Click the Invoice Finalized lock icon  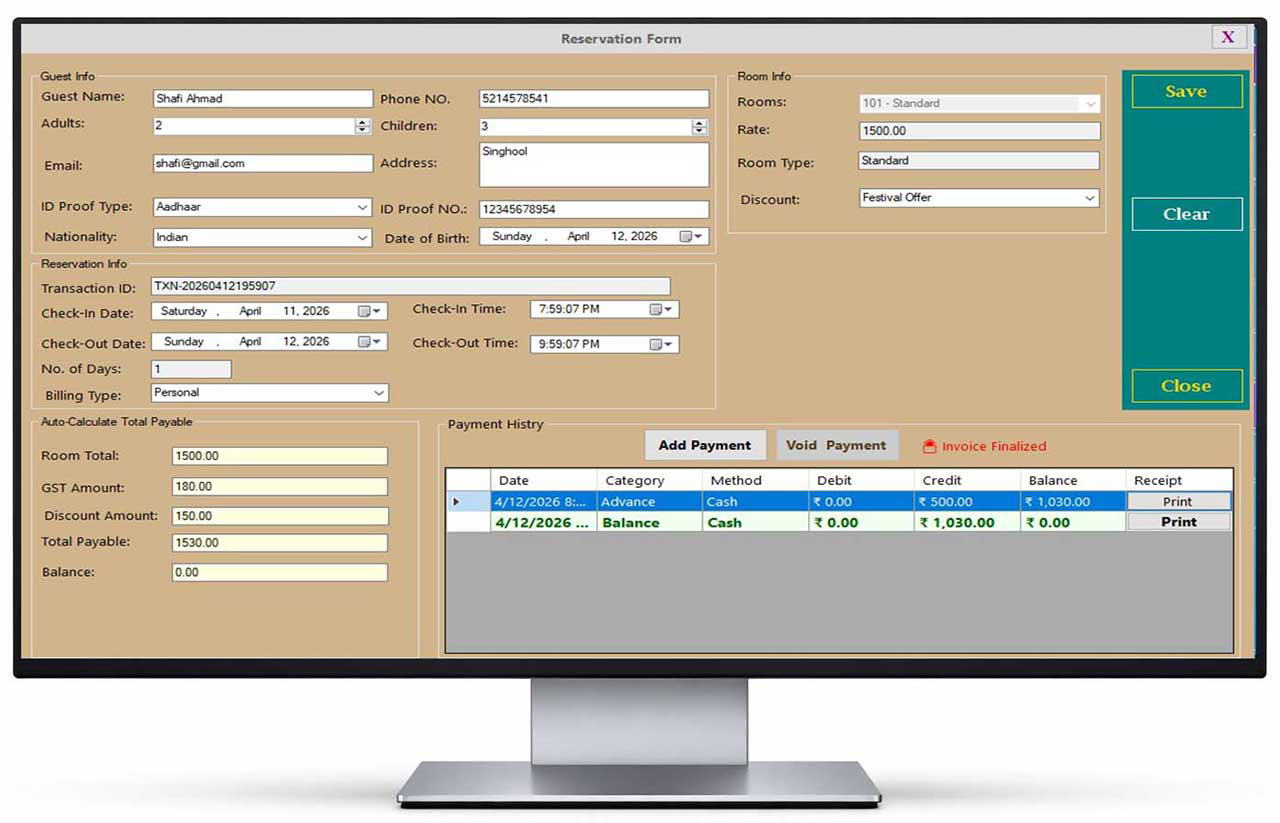[x=929, y=446]
